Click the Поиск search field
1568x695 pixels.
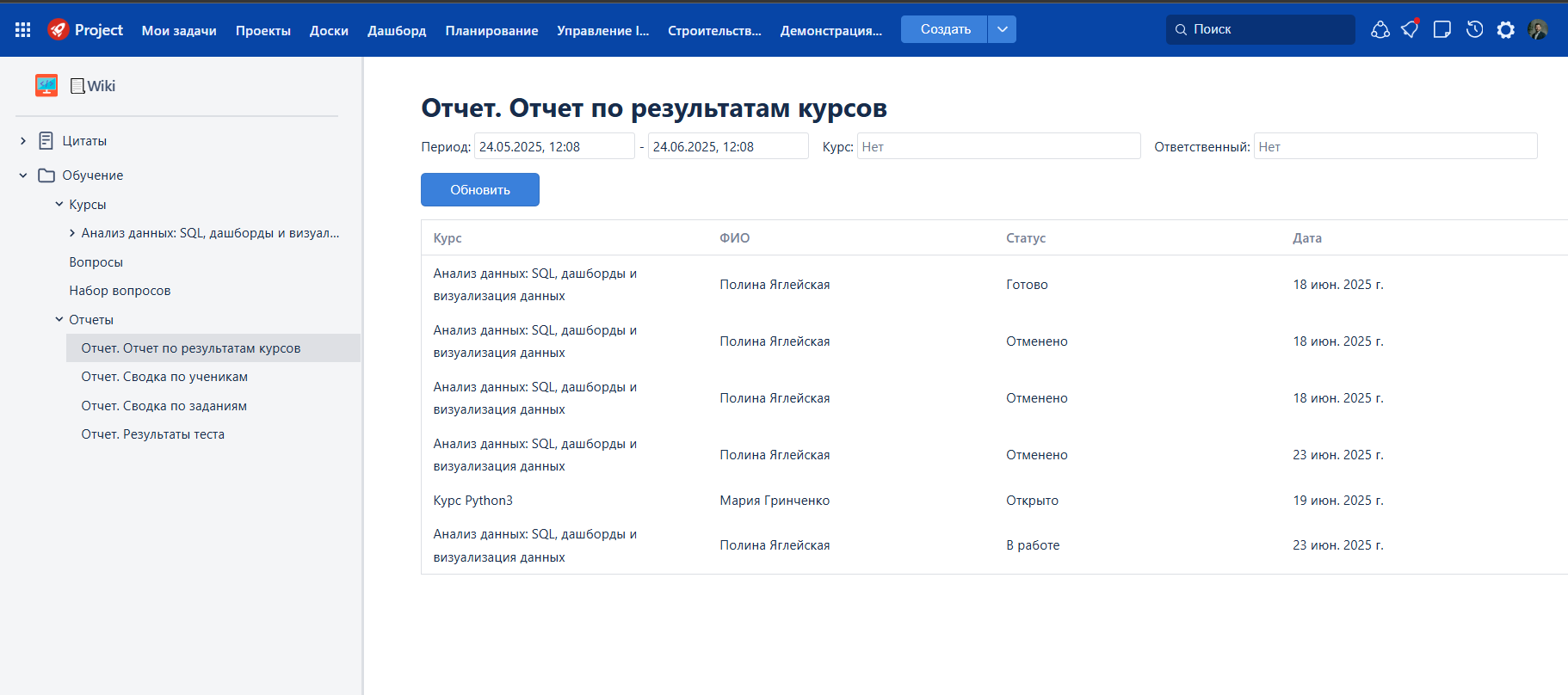pos(1261,29)
